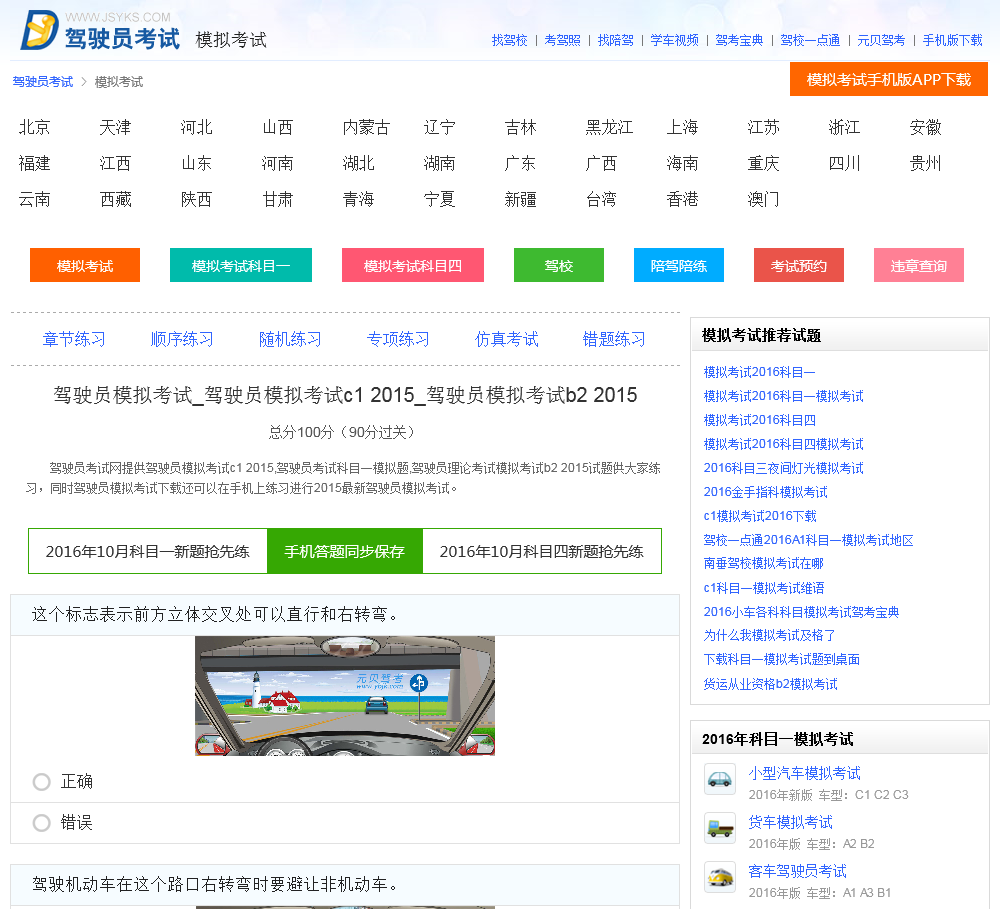Select the 四川 province link
The width and height of the screenshot is (1000, 909).
pyautogui.click(x=844, y=163)
